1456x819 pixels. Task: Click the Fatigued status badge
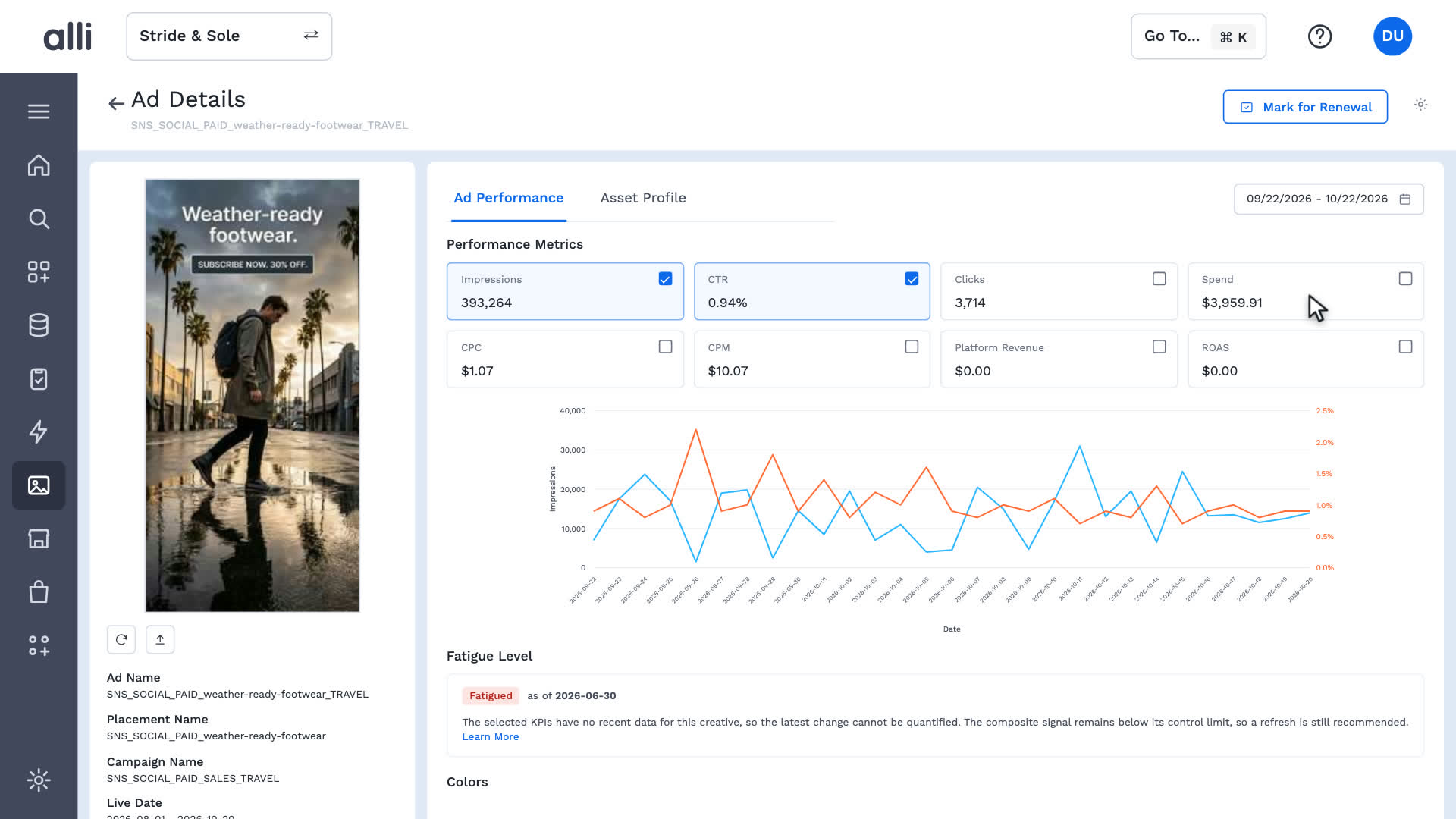491,695
